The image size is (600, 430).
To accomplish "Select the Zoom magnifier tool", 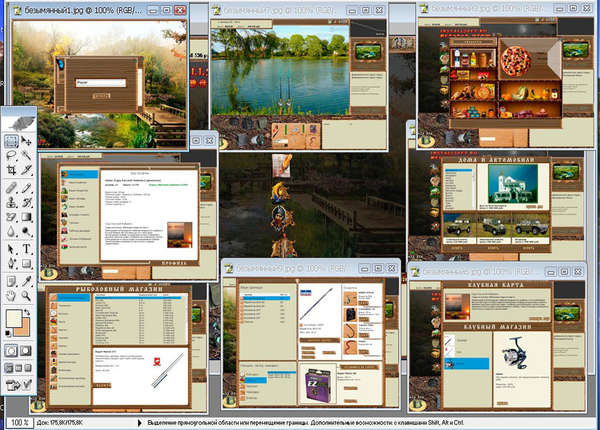I will 27,295.
